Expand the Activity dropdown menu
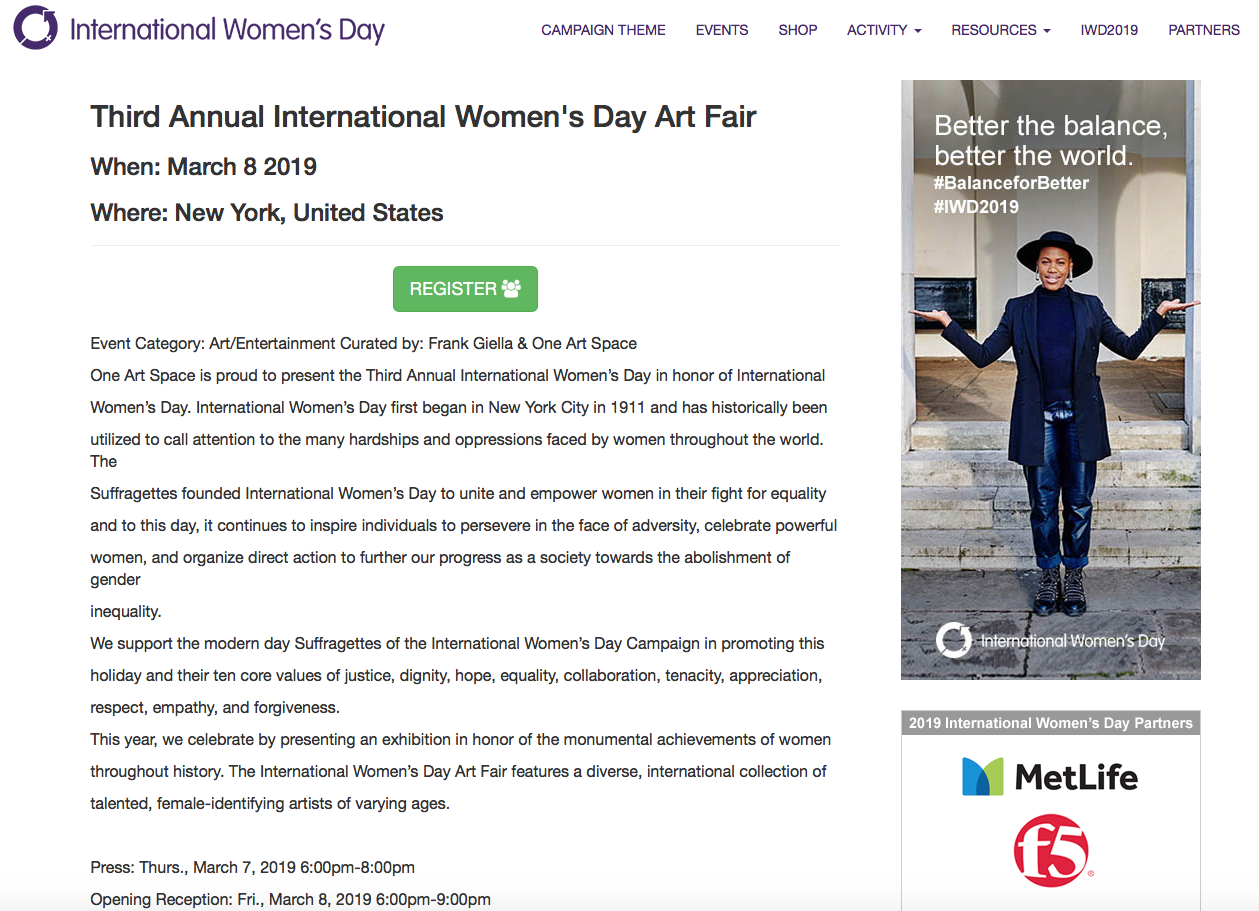Viewport: 1259px width, 911px height. [884, 30]
